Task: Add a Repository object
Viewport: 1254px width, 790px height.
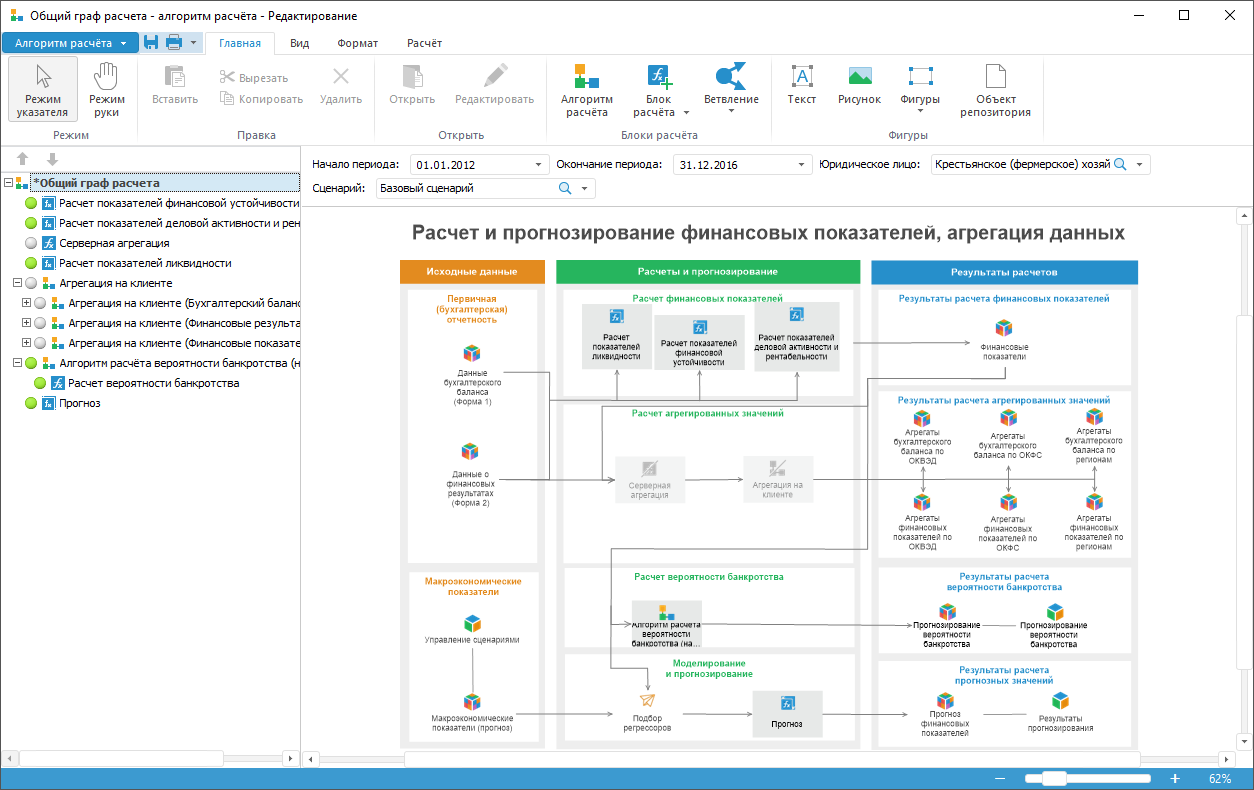Action: [995, 88]
